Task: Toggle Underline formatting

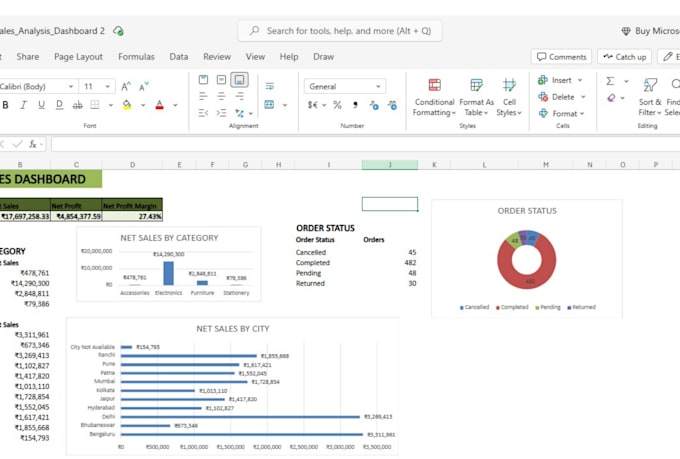Action: pos(41,105)
